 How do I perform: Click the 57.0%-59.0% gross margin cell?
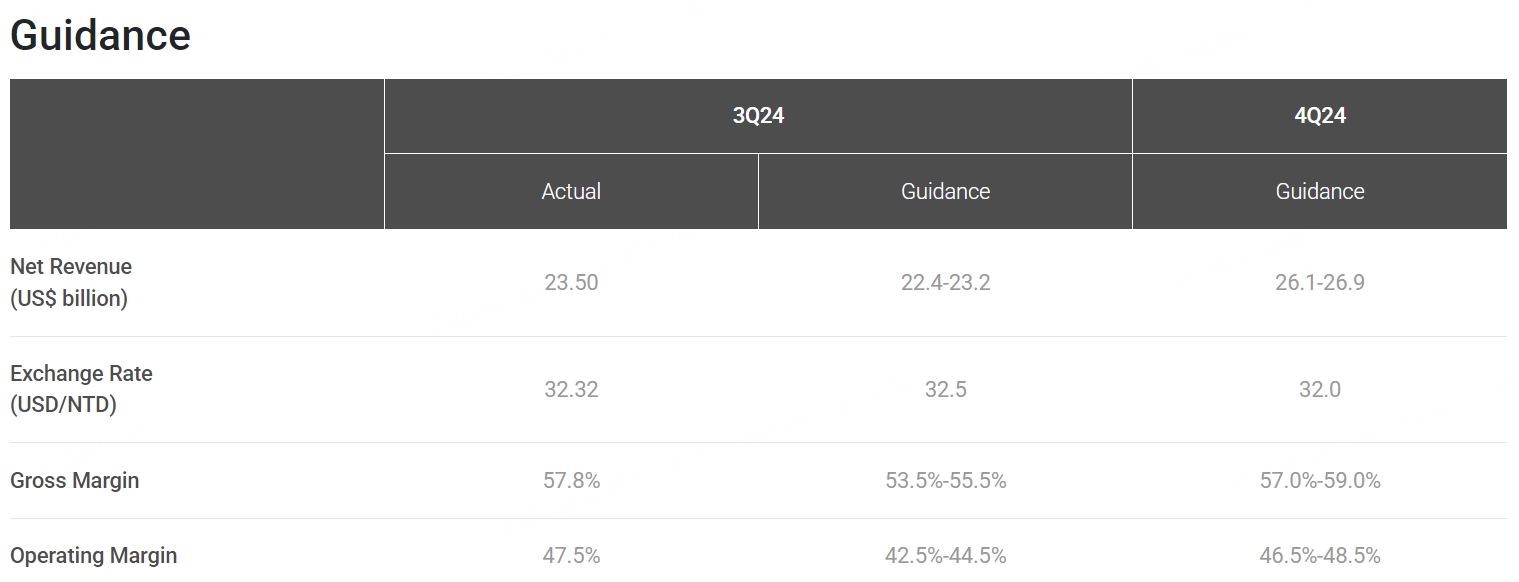click(x=1319, y=481)
